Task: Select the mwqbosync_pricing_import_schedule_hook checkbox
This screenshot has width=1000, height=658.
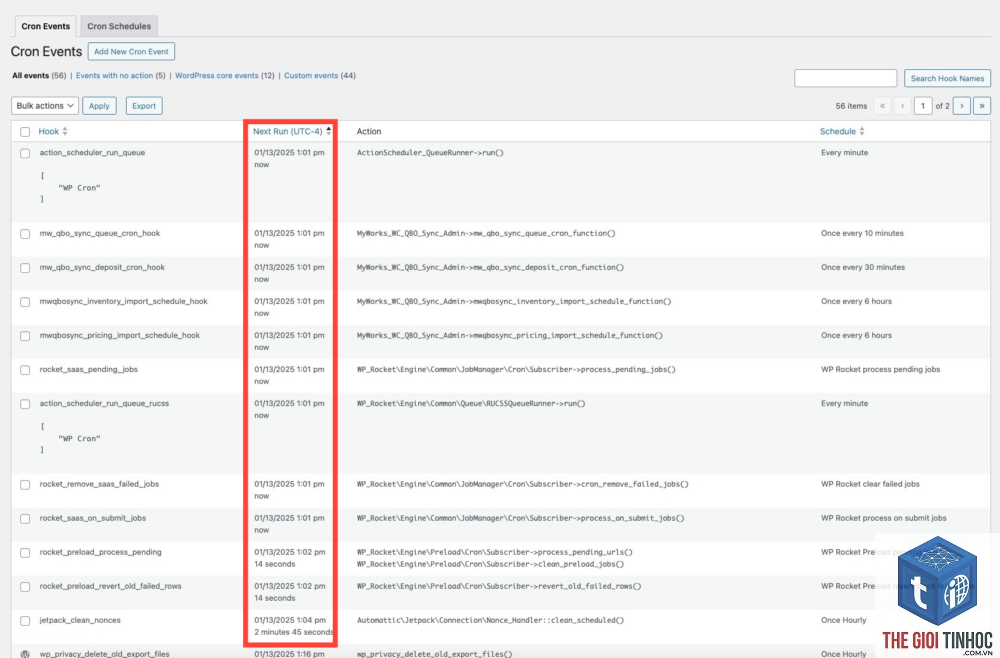Action: pyautogui.click(x=25, y=336)
